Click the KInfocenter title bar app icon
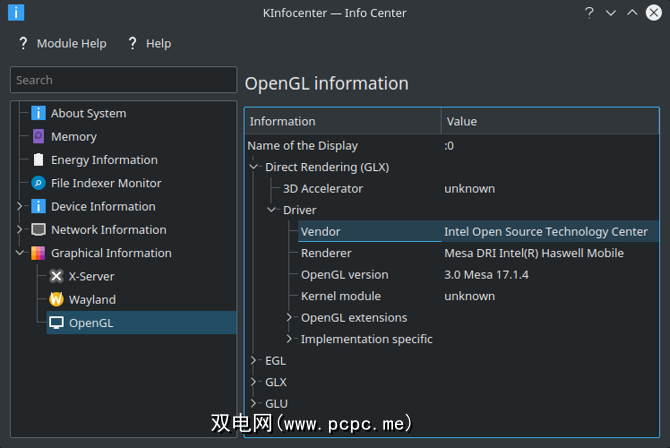The width and height of the screenshot is (670, 448). pyautogui.click(x=15, y=12)
